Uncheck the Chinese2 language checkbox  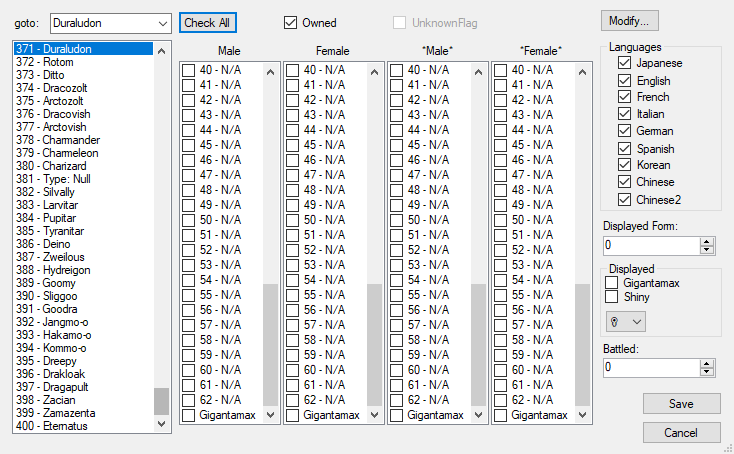click(x=624, y=199)
